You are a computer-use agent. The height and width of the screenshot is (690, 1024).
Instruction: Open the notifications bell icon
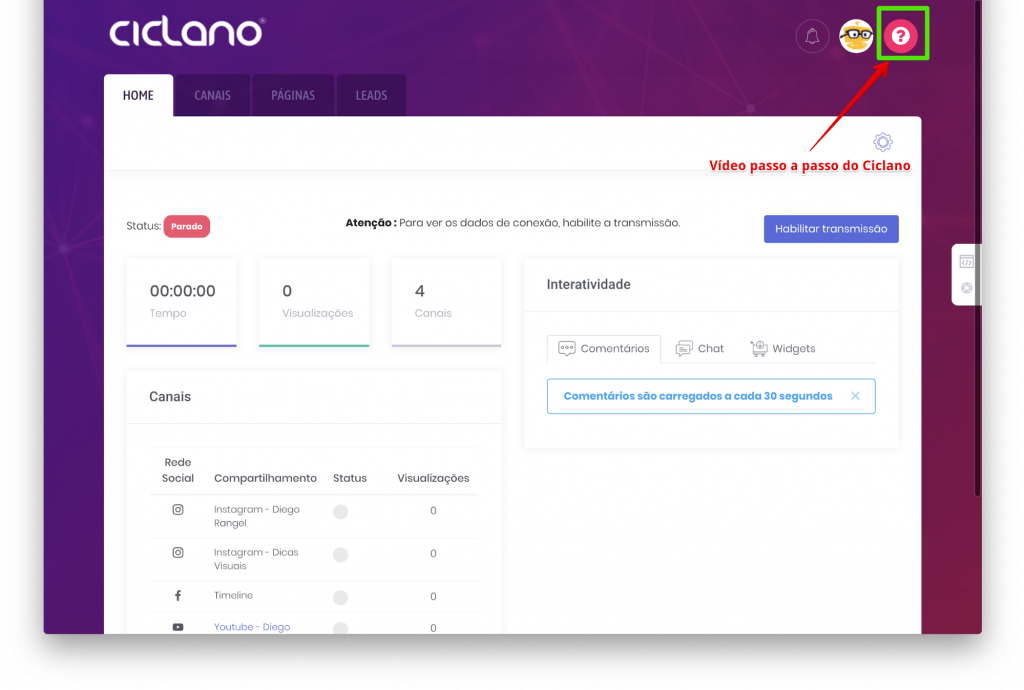pyautogui.click(x=812, y=36)
